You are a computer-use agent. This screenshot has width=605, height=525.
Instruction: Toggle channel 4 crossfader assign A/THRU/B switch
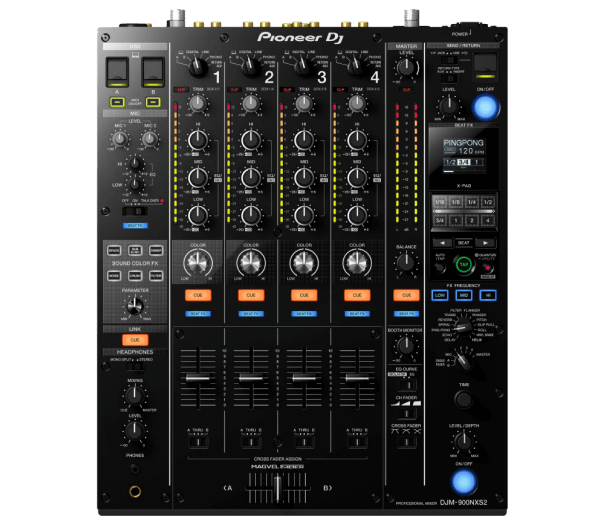[357, 442]
